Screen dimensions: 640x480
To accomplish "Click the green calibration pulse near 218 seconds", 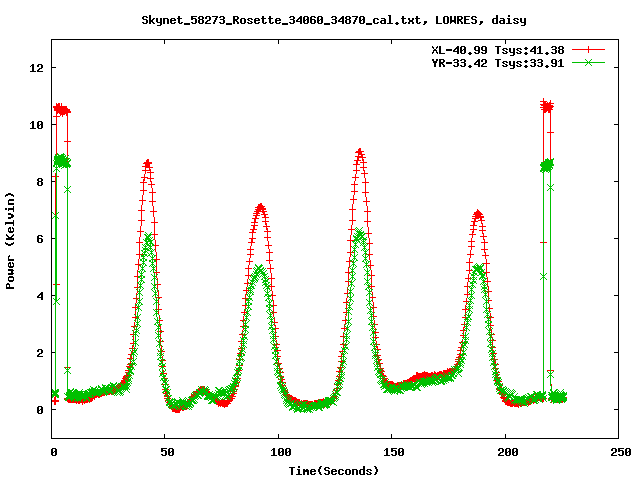I will (547, 166).
